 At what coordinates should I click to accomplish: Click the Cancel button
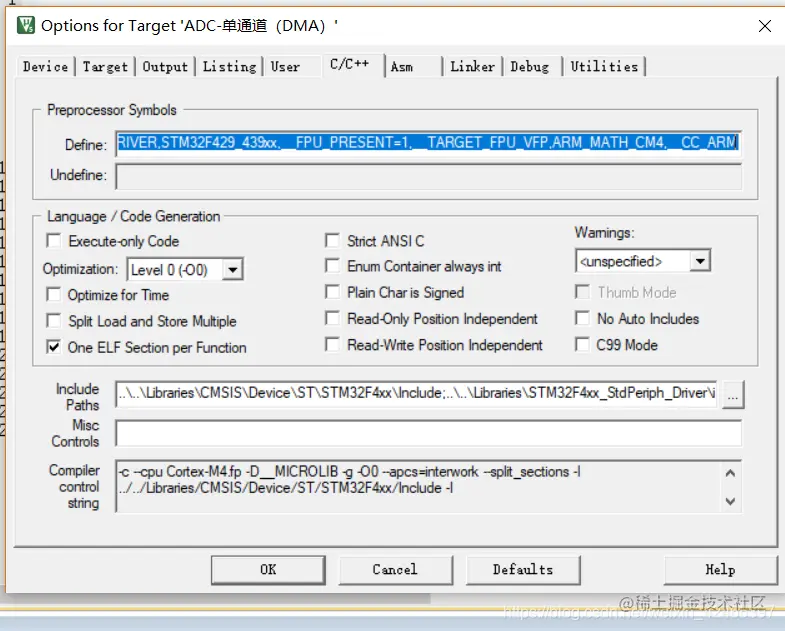point(395,570)
